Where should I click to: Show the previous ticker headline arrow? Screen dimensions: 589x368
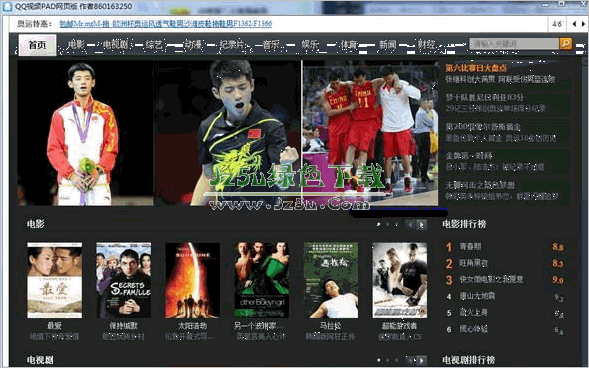pyautogui.click(x=574, y=24)
